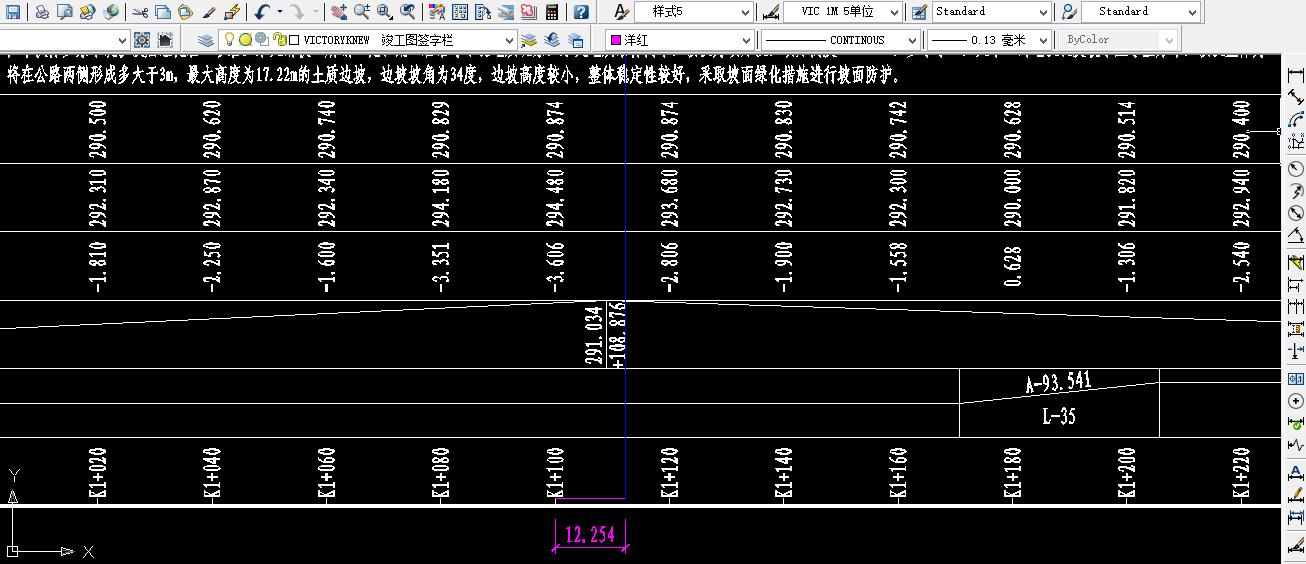This screenshot has height=564, width=1306.
Task: Open the 0.13 毫米 lineweight dropdown
Action: tap(988, 40)
